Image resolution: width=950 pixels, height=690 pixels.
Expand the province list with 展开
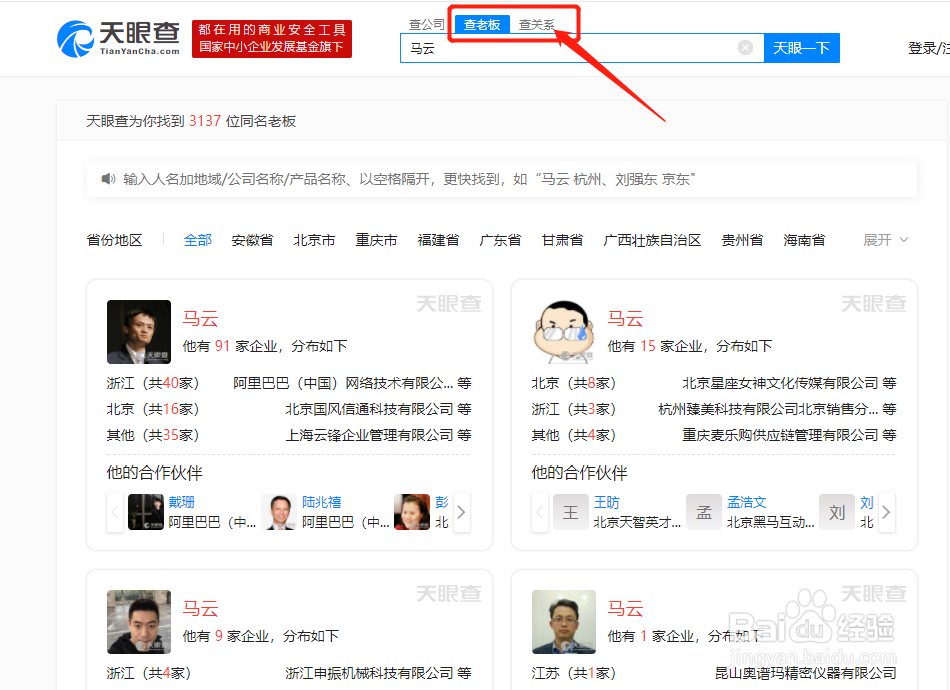(875, 240)
